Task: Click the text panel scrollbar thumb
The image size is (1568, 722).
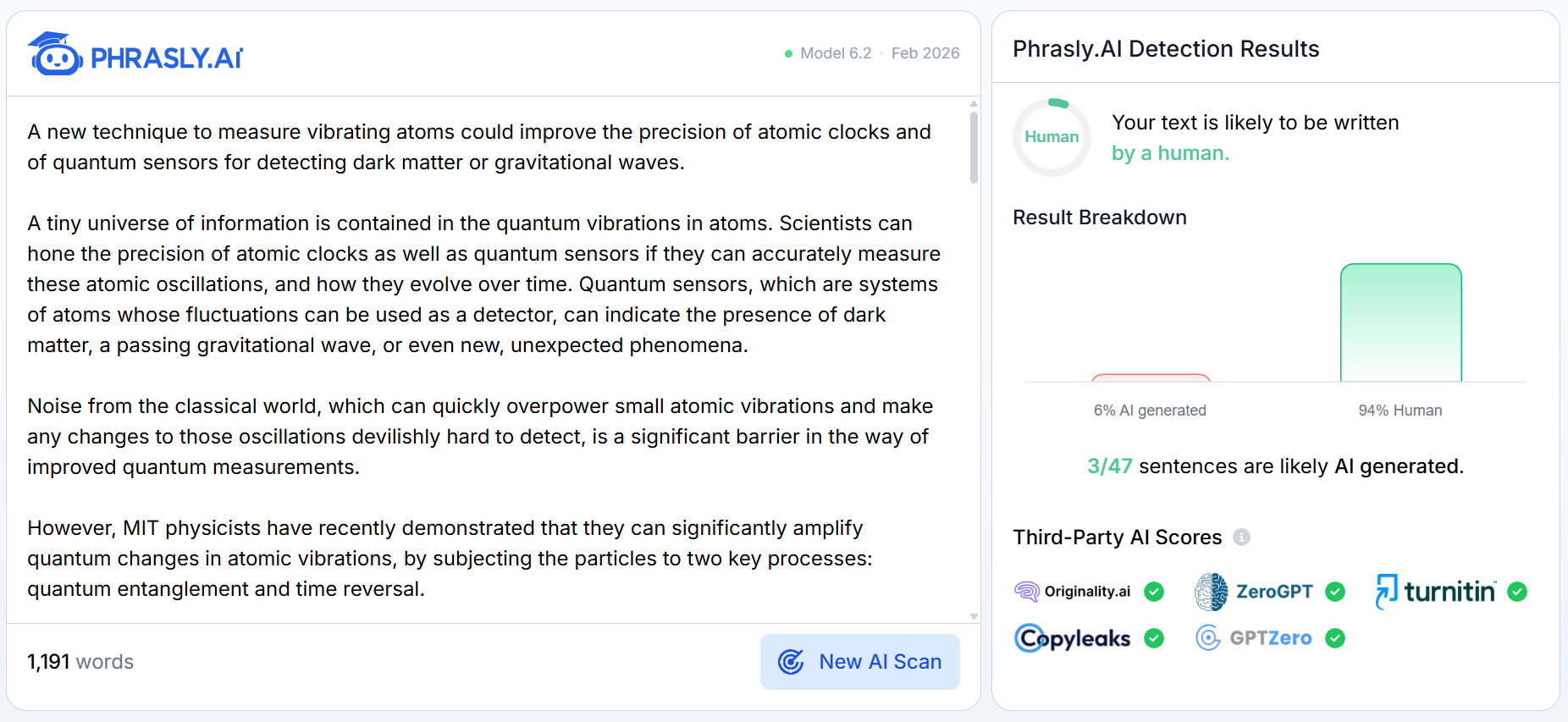Action: [974, 147]
